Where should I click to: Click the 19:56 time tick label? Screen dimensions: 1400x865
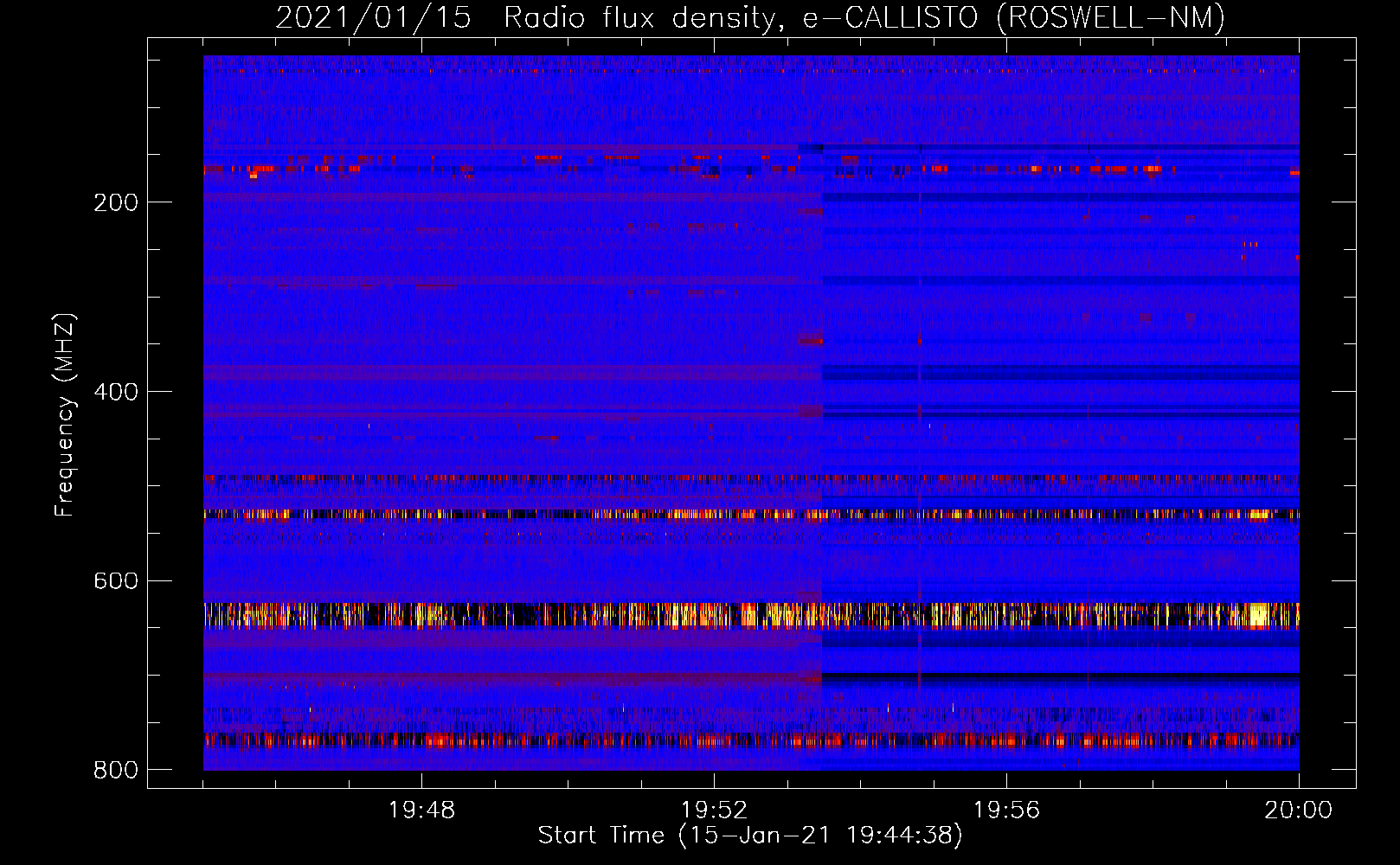[x=1006, y=811]
